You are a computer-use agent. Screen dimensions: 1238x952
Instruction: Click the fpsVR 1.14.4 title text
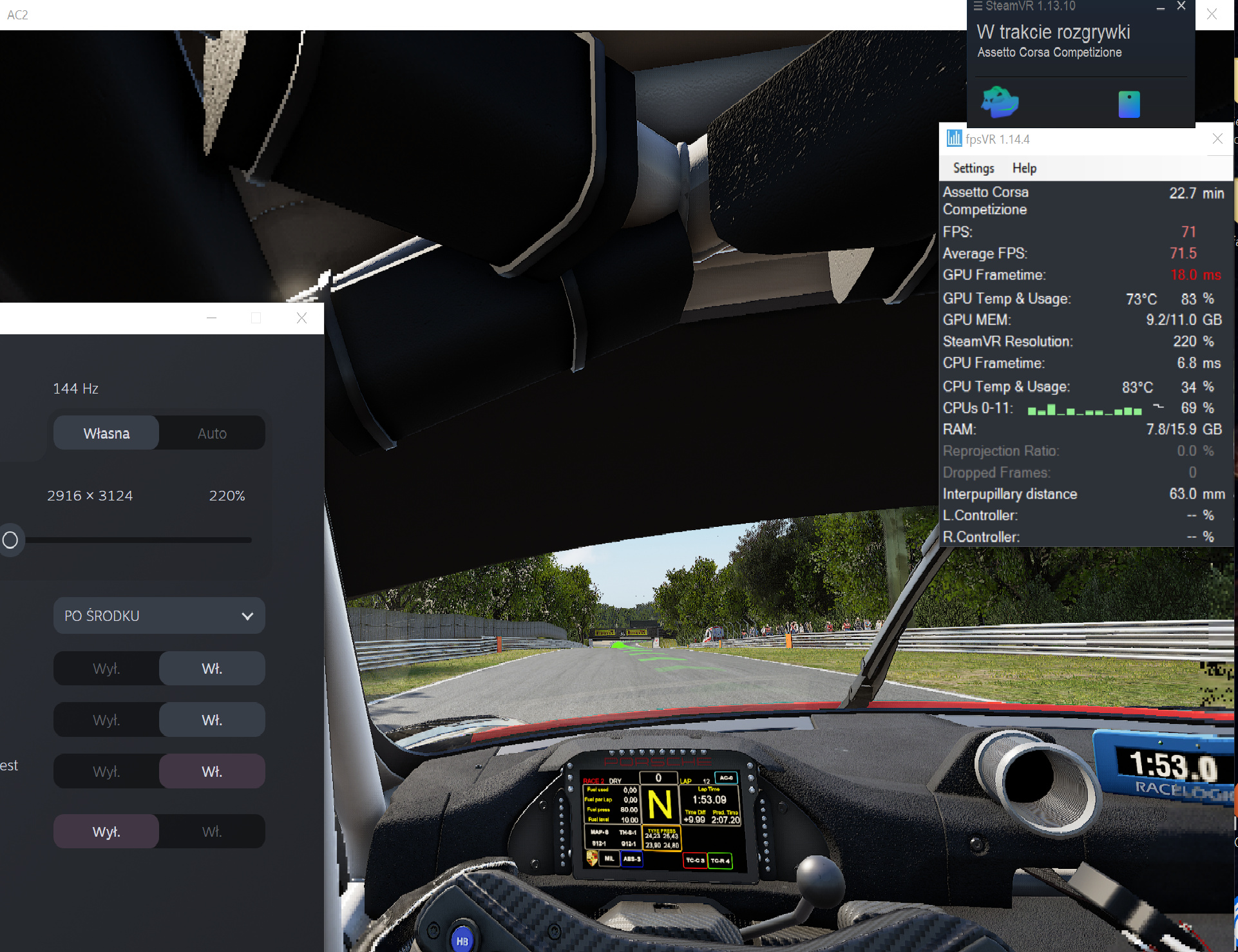(x=997, y=139)
